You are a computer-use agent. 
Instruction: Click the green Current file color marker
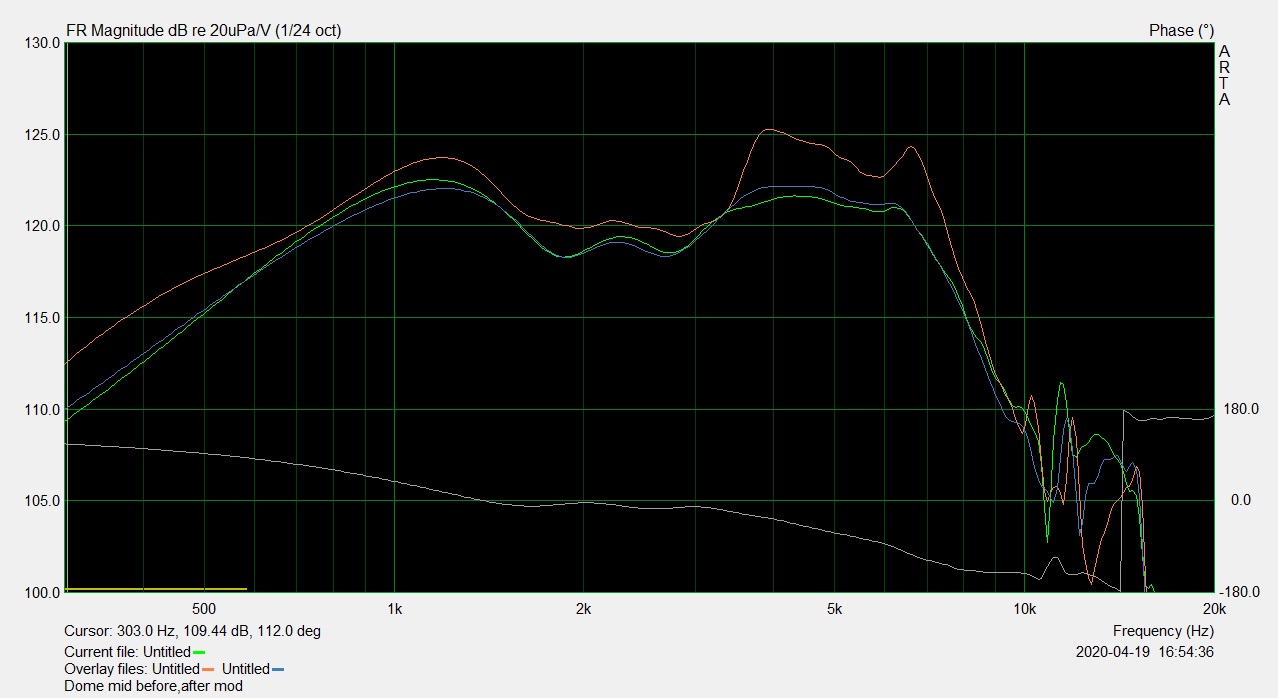click(x=198, y=652)
